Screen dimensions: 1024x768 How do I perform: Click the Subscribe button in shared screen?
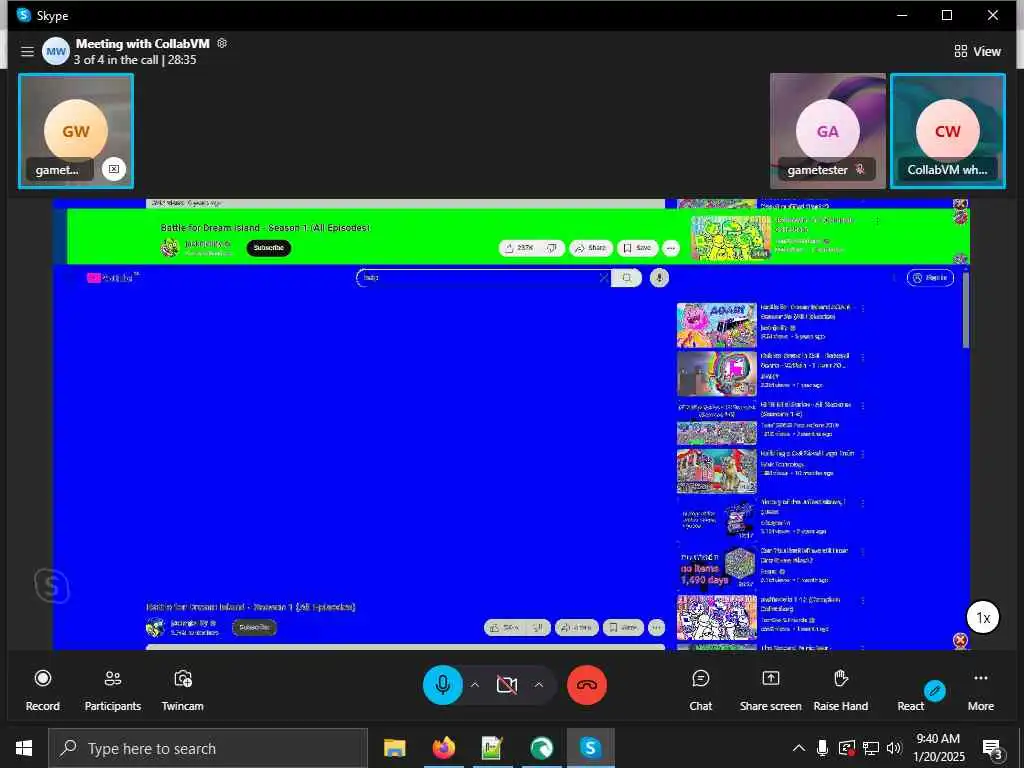268,248
